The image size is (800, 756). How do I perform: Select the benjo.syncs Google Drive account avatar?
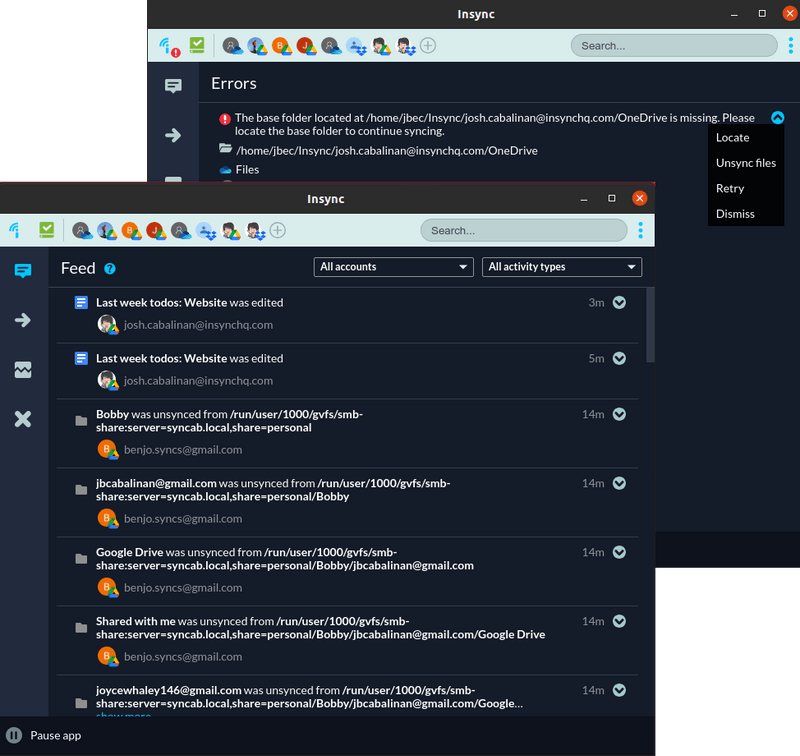(131, 230)
